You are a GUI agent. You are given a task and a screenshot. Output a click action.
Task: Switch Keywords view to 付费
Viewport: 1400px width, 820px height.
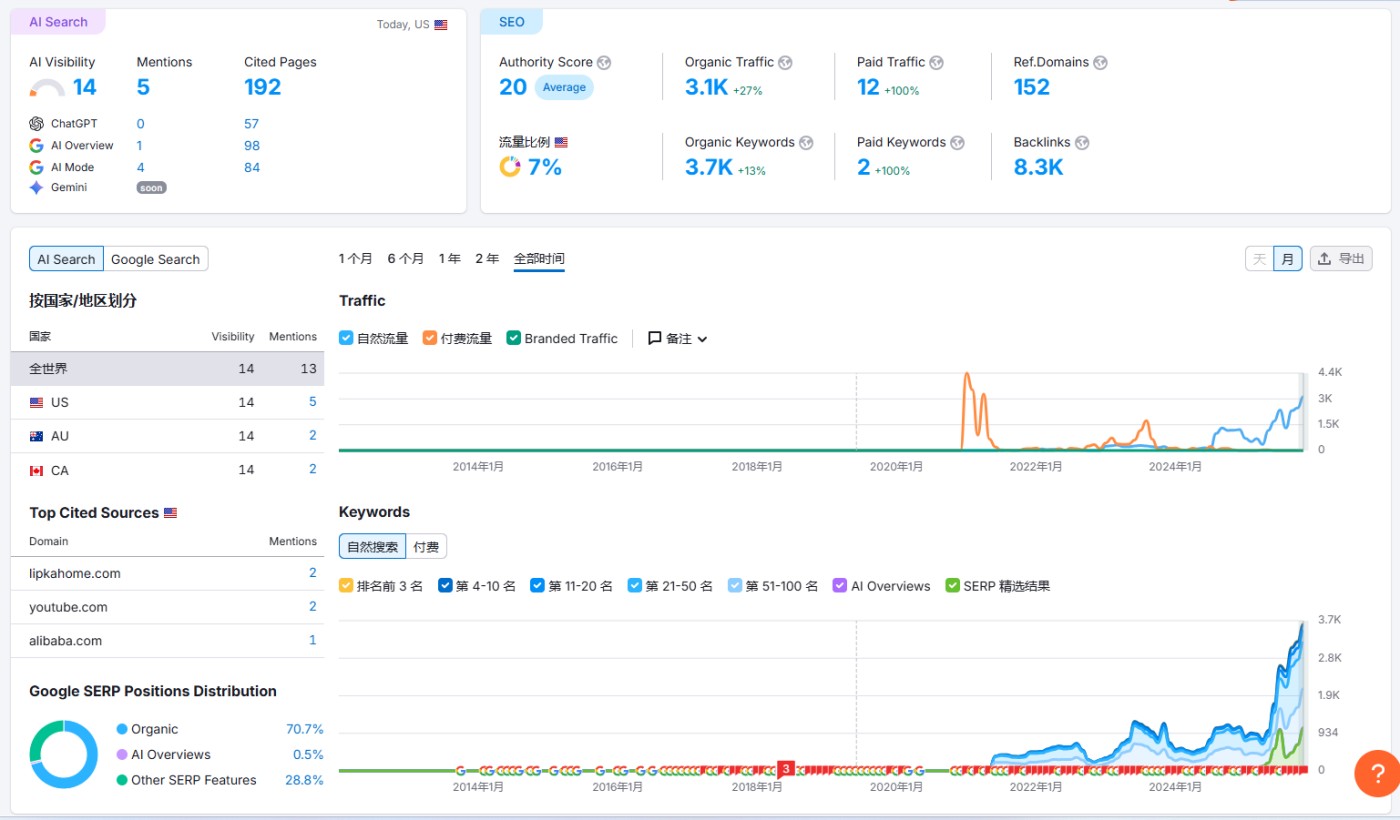[x=426, y=547]
